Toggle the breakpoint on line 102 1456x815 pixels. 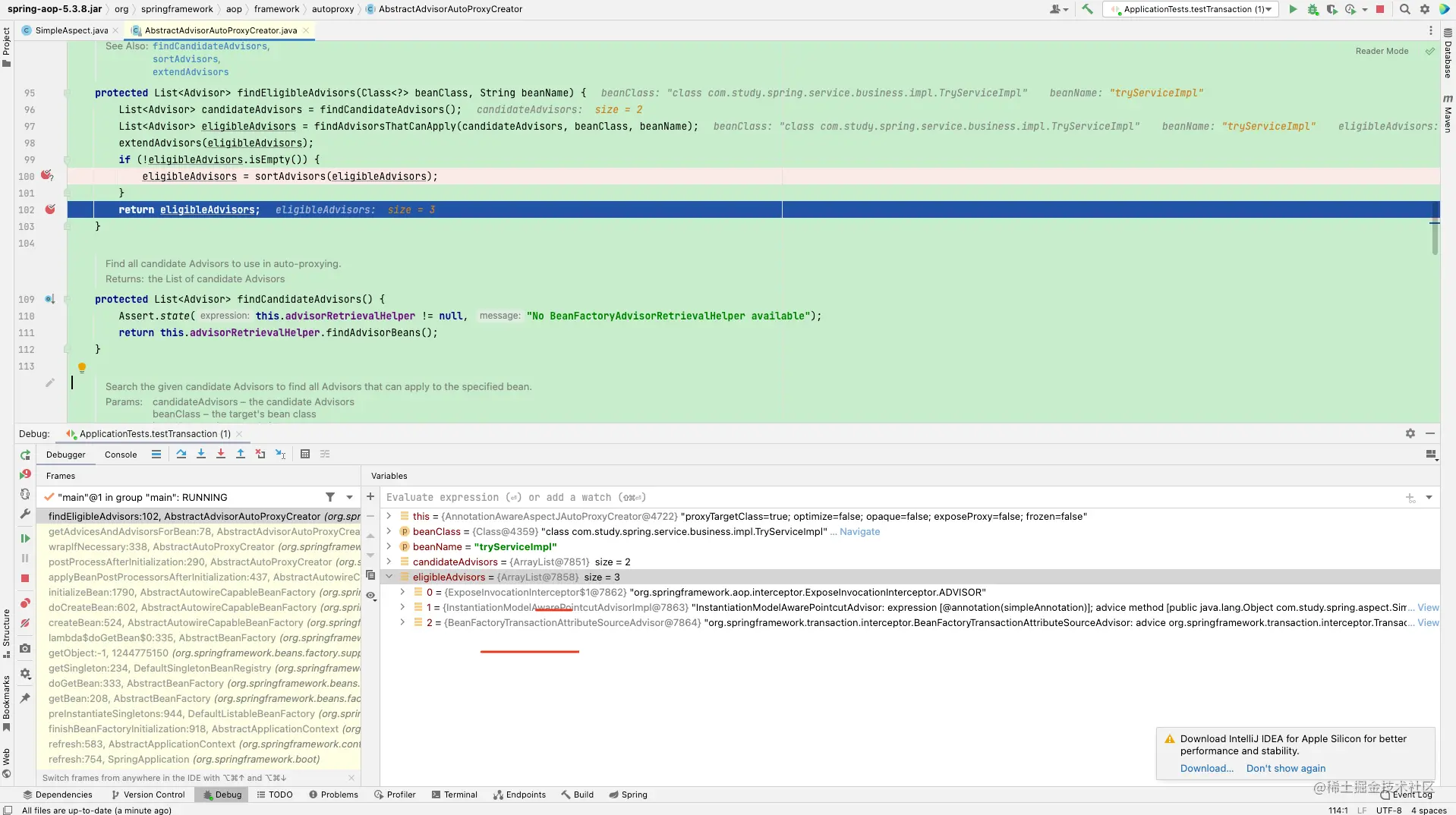(x=50, y=209)
